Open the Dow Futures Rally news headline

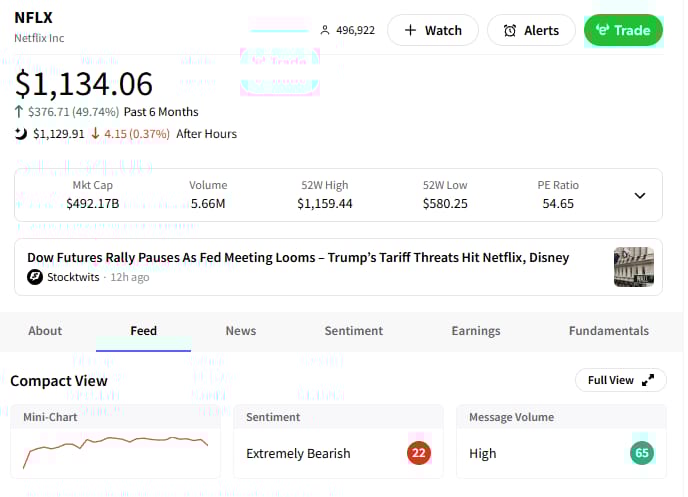click(298, 257)
